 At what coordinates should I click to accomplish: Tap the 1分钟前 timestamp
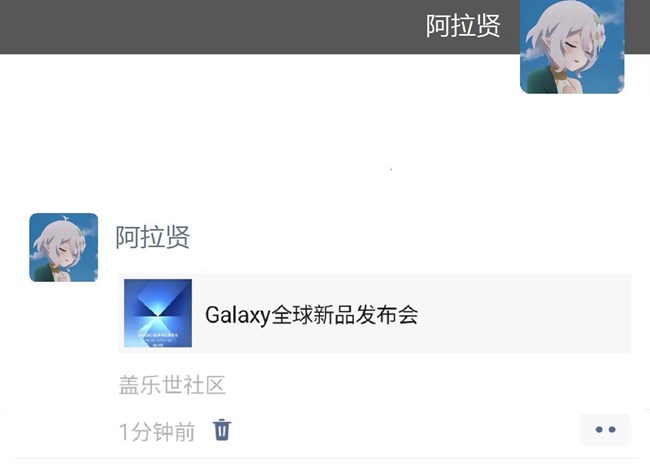click(x=157, y=431)
